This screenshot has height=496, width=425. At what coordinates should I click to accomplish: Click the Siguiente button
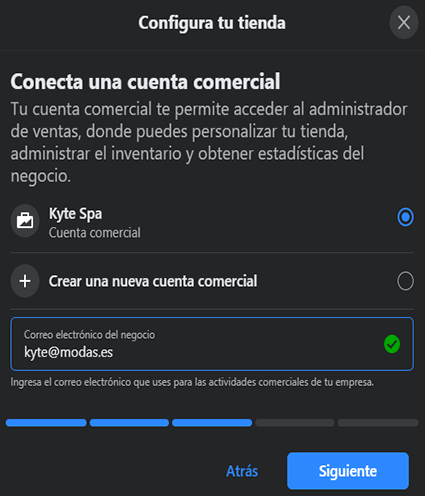(348, 471)
